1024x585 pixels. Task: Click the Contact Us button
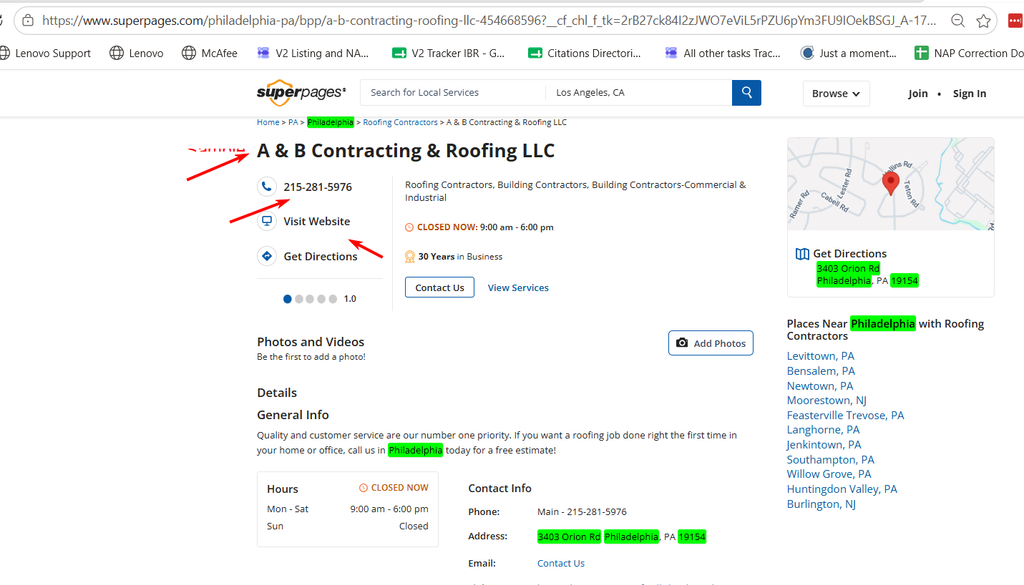click(440, 288)
